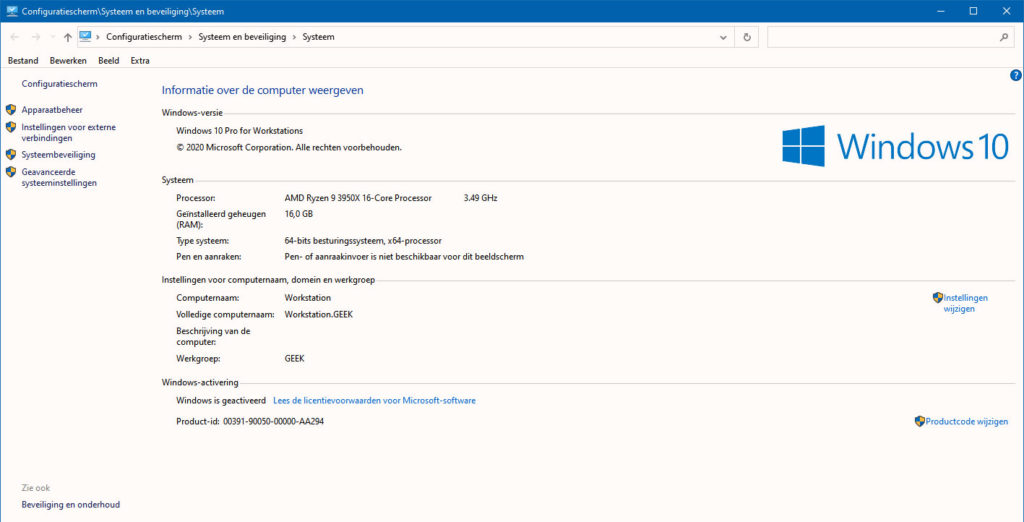Refresh the address bar view

click(x=747, y=37)
